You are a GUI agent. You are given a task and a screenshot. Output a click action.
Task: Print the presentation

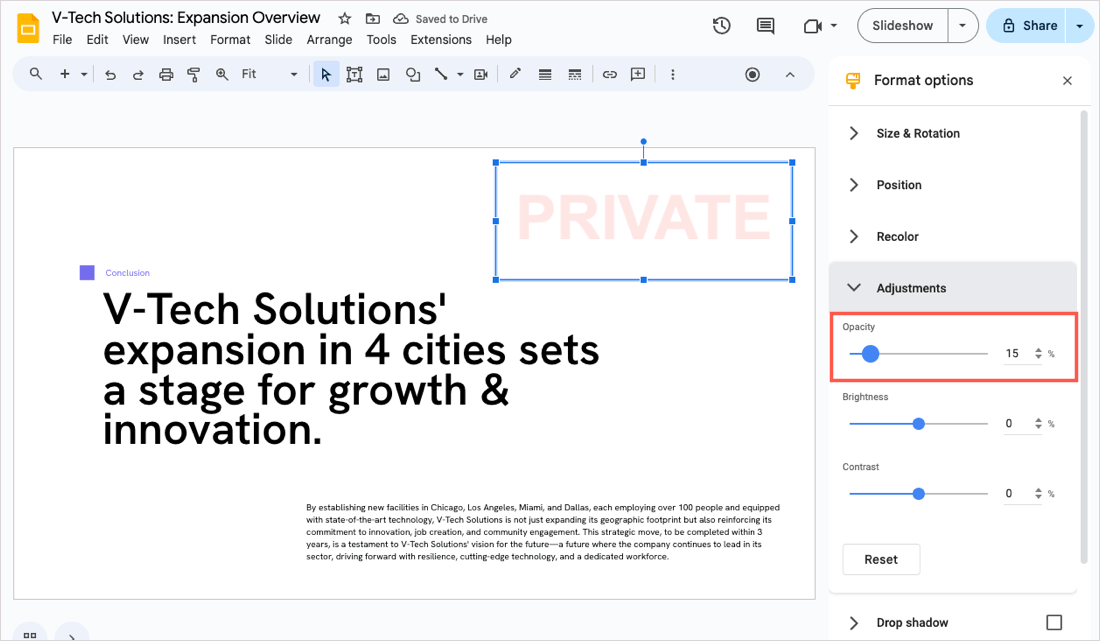pos(166,74)
